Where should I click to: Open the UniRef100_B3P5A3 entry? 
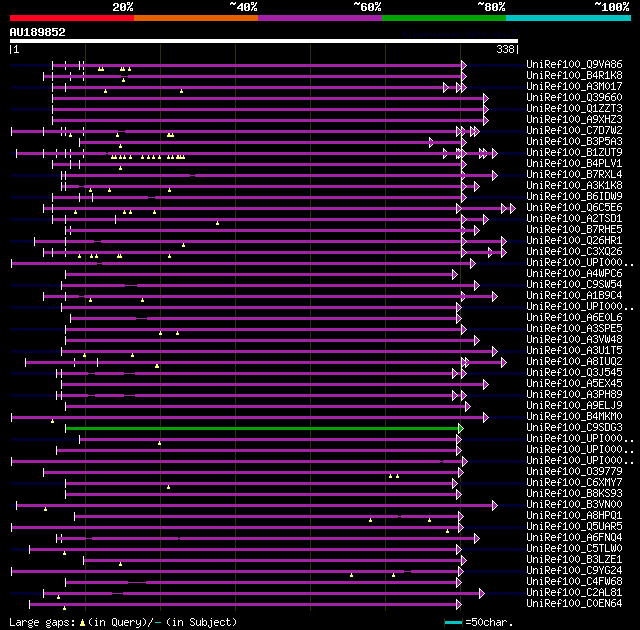tap(574, 142)
